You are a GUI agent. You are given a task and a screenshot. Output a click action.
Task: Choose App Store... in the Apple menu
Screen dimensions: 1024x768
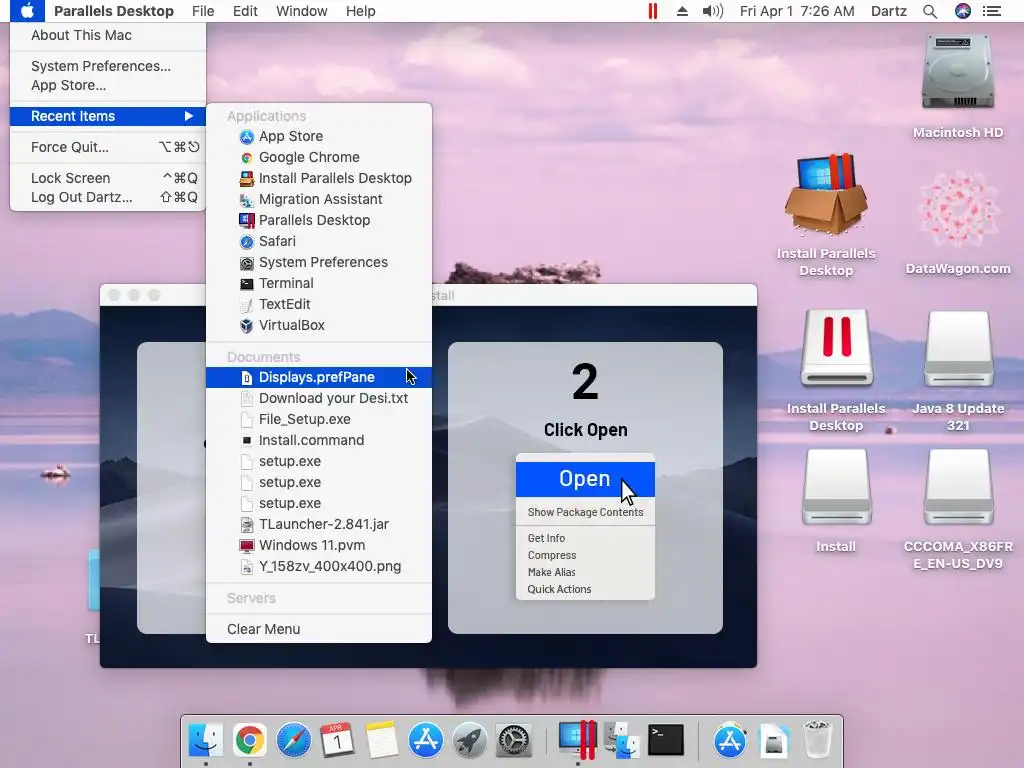click(108, 85)
